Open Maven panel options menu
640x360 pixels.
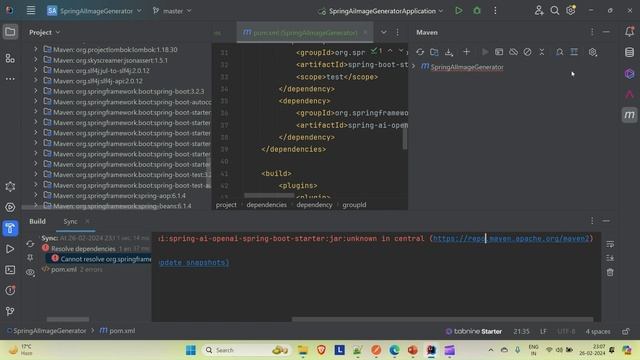(592, 32)
